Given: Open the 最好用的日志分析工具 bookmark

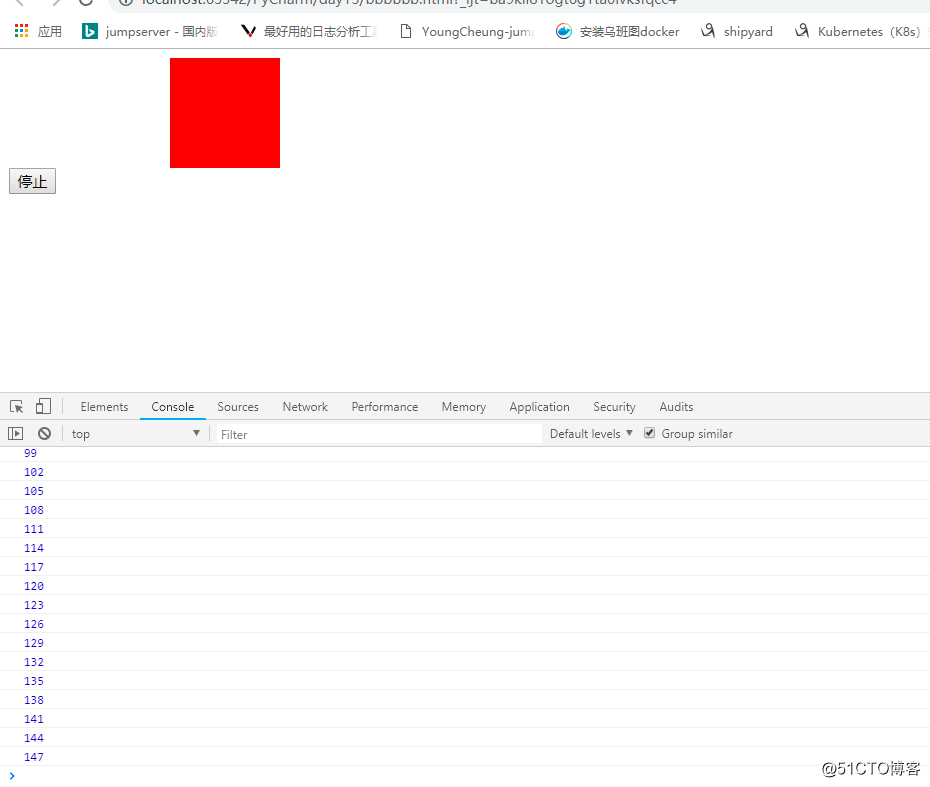Looking at the screenshot, I should 309,31.
